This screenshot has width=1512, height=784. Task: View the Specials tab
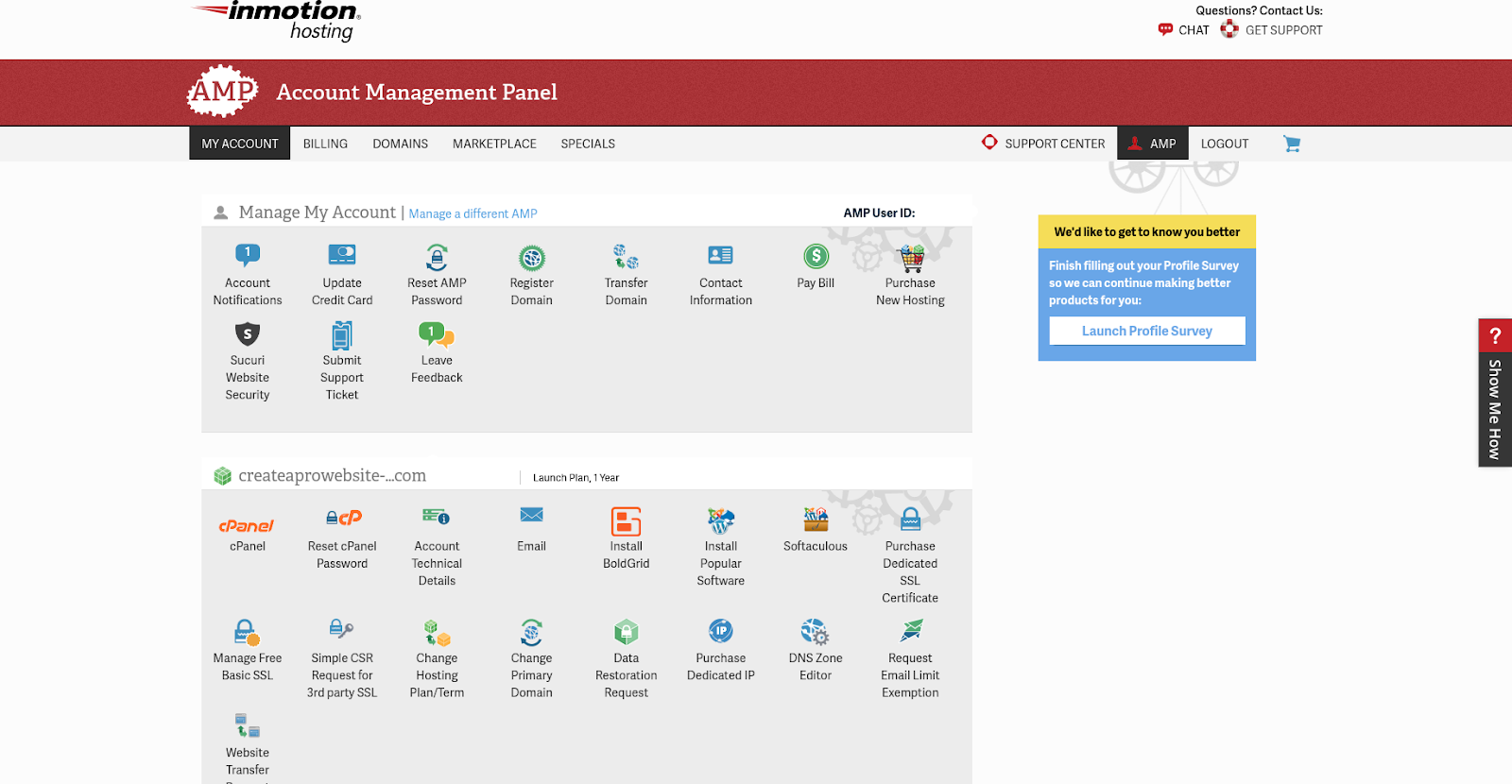pyautogui.click(x=588, y=144)
